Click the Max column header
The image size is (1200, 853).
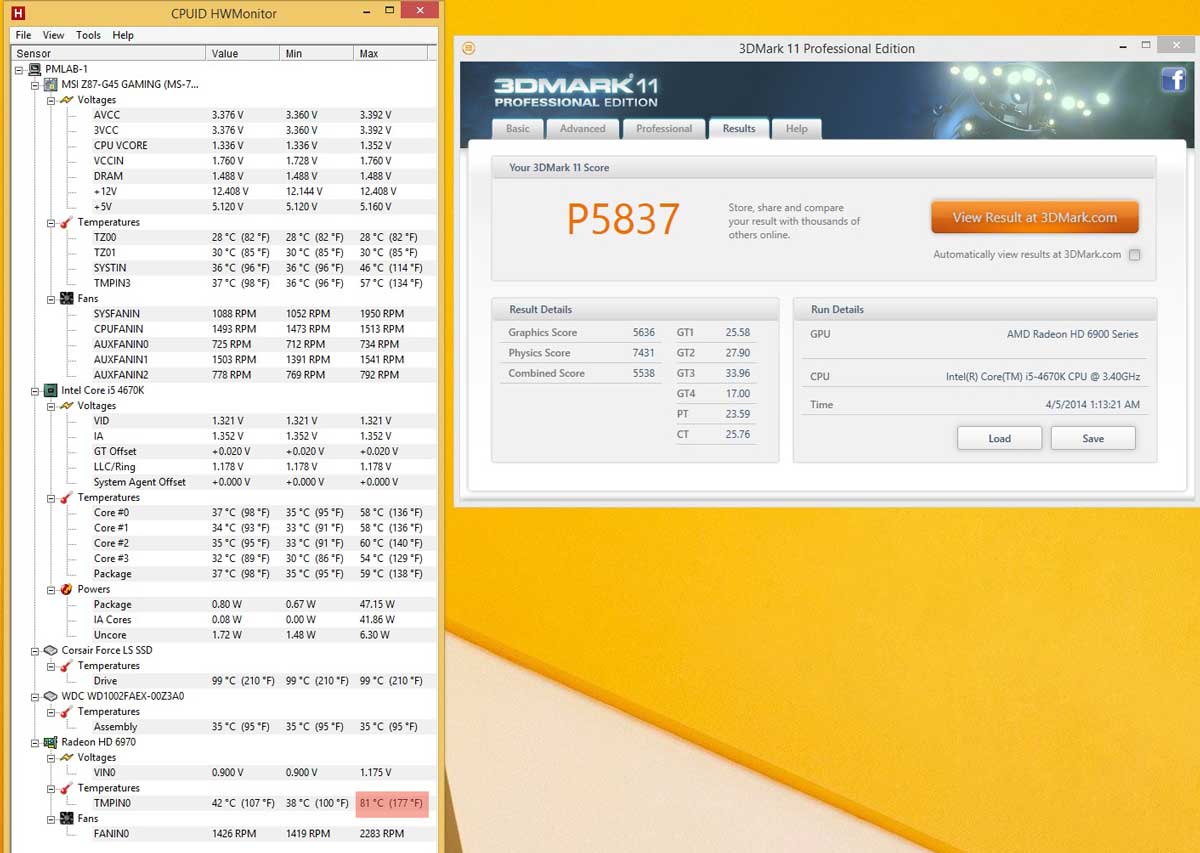(x=395, y=53)
